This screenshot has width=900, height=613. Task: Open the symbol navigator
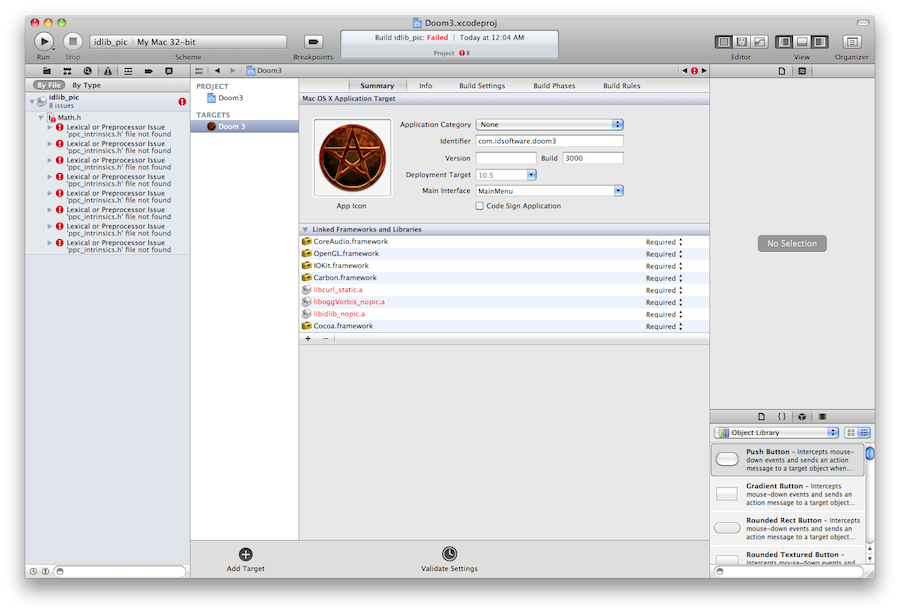67,71
